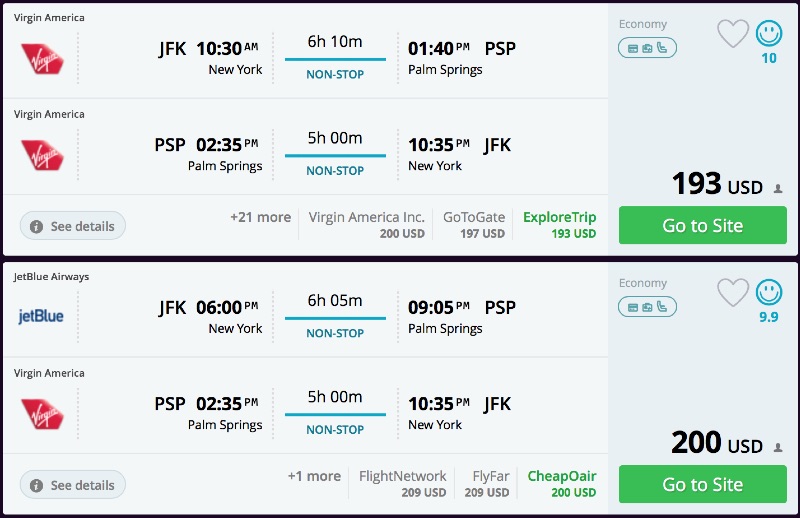
Task: Click the amenities icons pill on JetBlue flight
Action: tap(647, 306)
